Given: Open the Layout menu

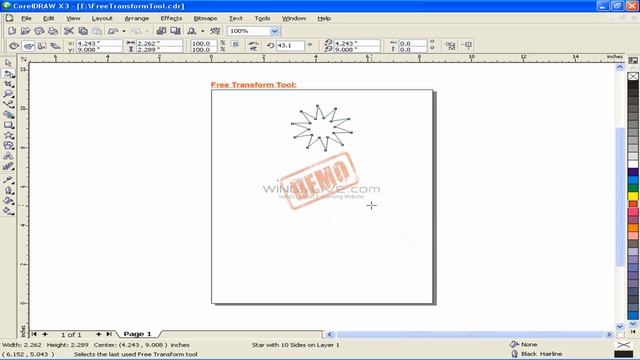Looking at the screenshot, I should [102, 18].
